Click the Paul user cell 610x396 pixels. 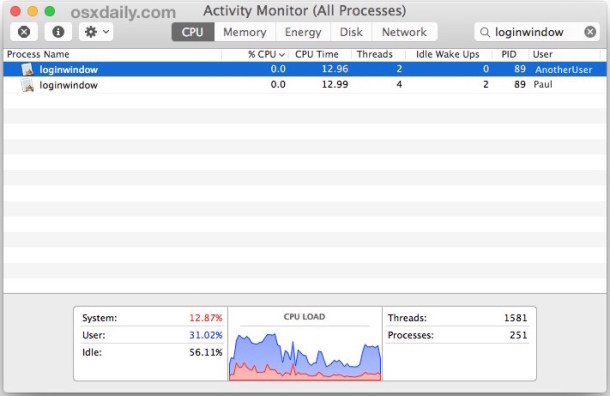click(543, 84)
